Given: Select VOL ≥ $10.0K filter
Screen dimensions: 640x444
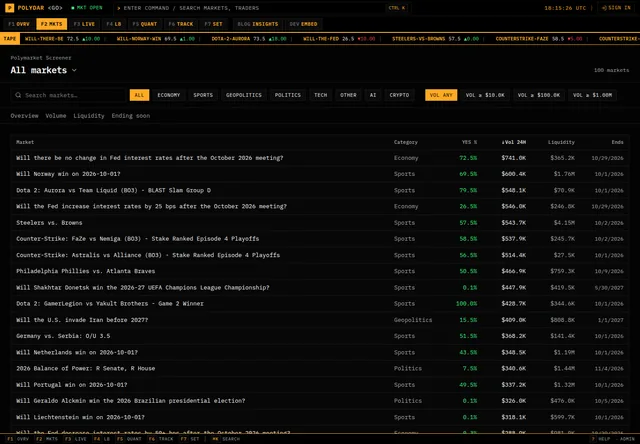Looking at the screenshot, I should 485,95.
